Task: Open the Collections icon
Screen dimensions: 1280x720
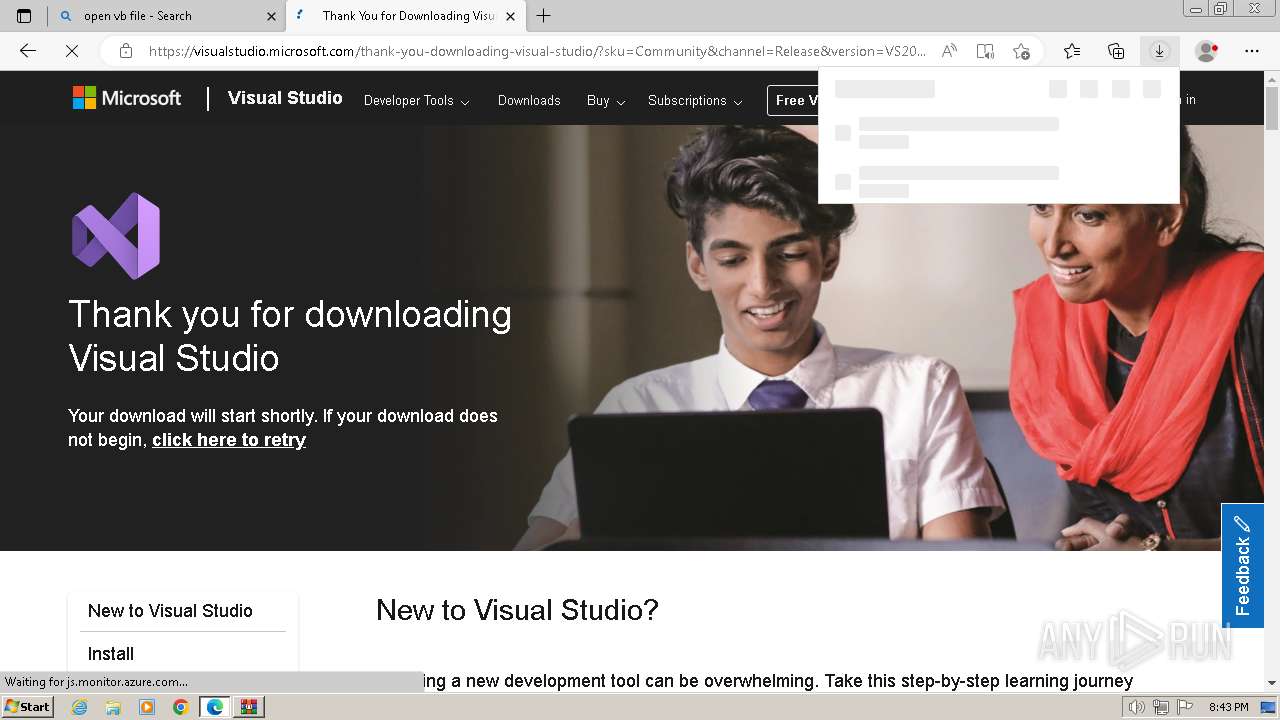Action: point(1116,51)
